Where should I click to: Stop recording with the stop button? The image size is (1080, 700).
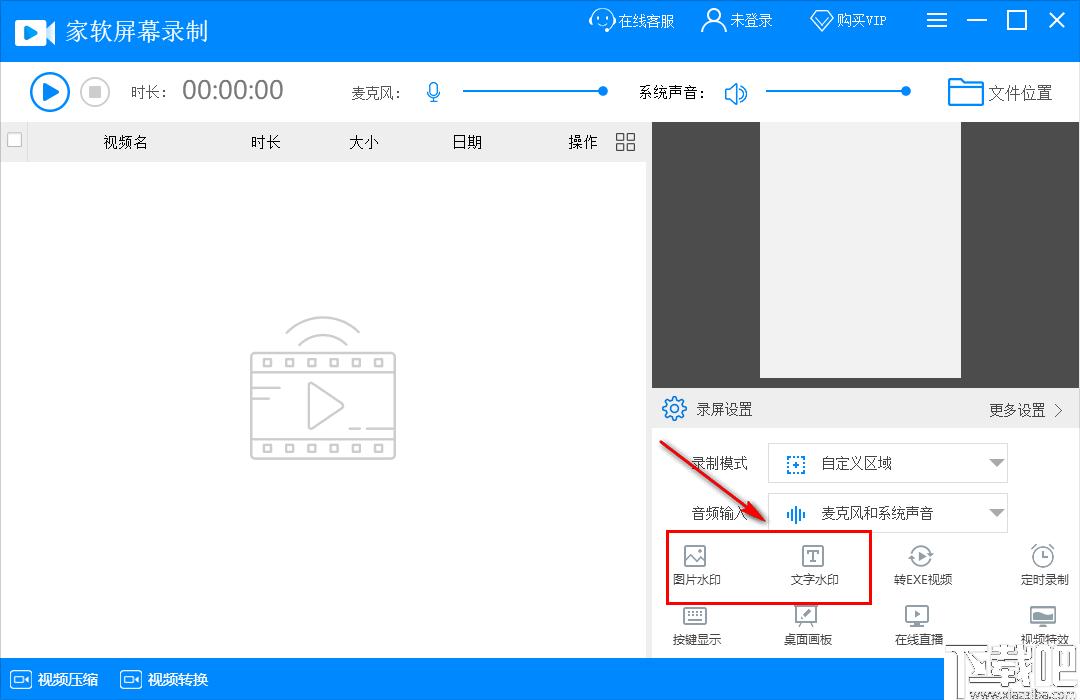pos(95,92)
